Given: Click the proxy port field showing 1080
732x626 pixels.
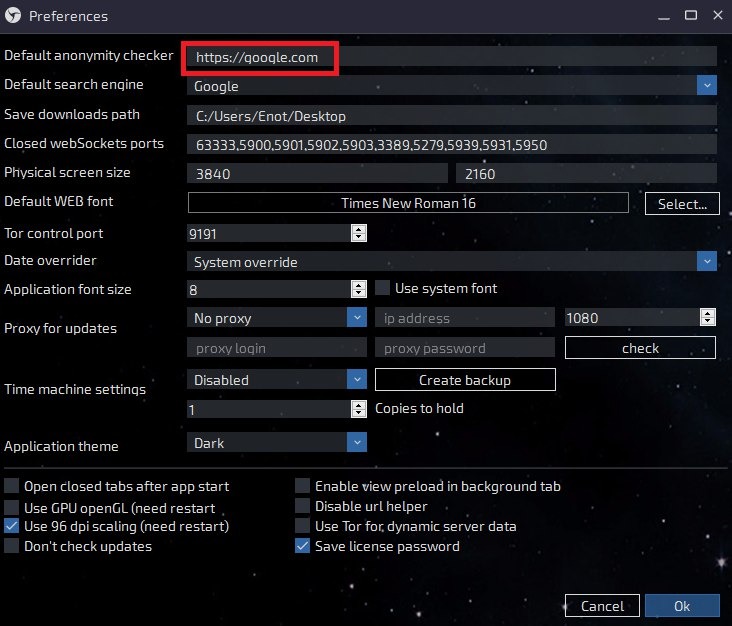Looking at the screenshot, I should tap(632, 318).
